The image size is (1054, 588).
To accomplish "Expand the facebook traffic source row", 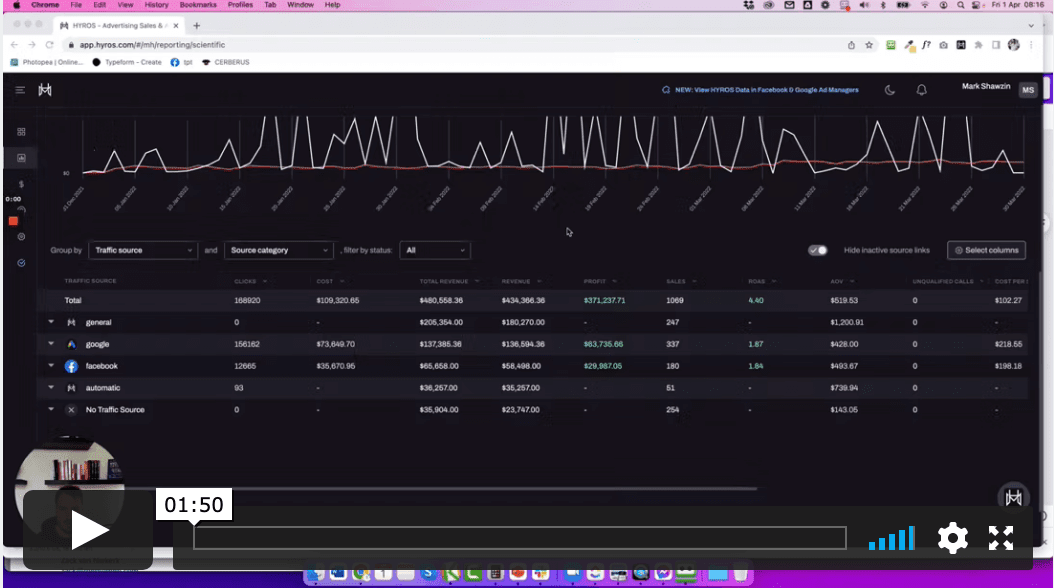I will 51,366.
